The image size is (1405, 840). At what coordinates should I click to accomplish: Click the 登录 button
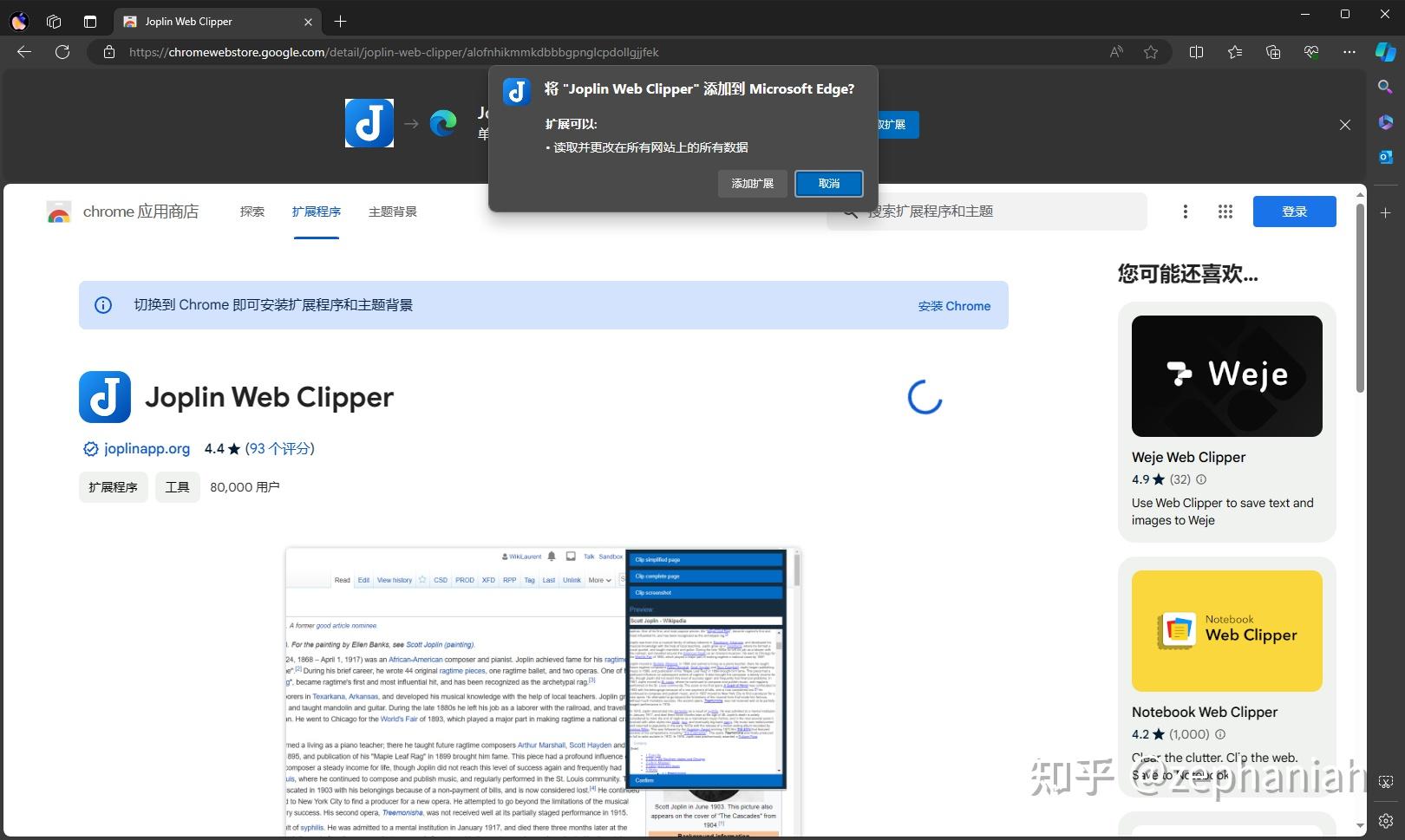[x=1294, y=211]
